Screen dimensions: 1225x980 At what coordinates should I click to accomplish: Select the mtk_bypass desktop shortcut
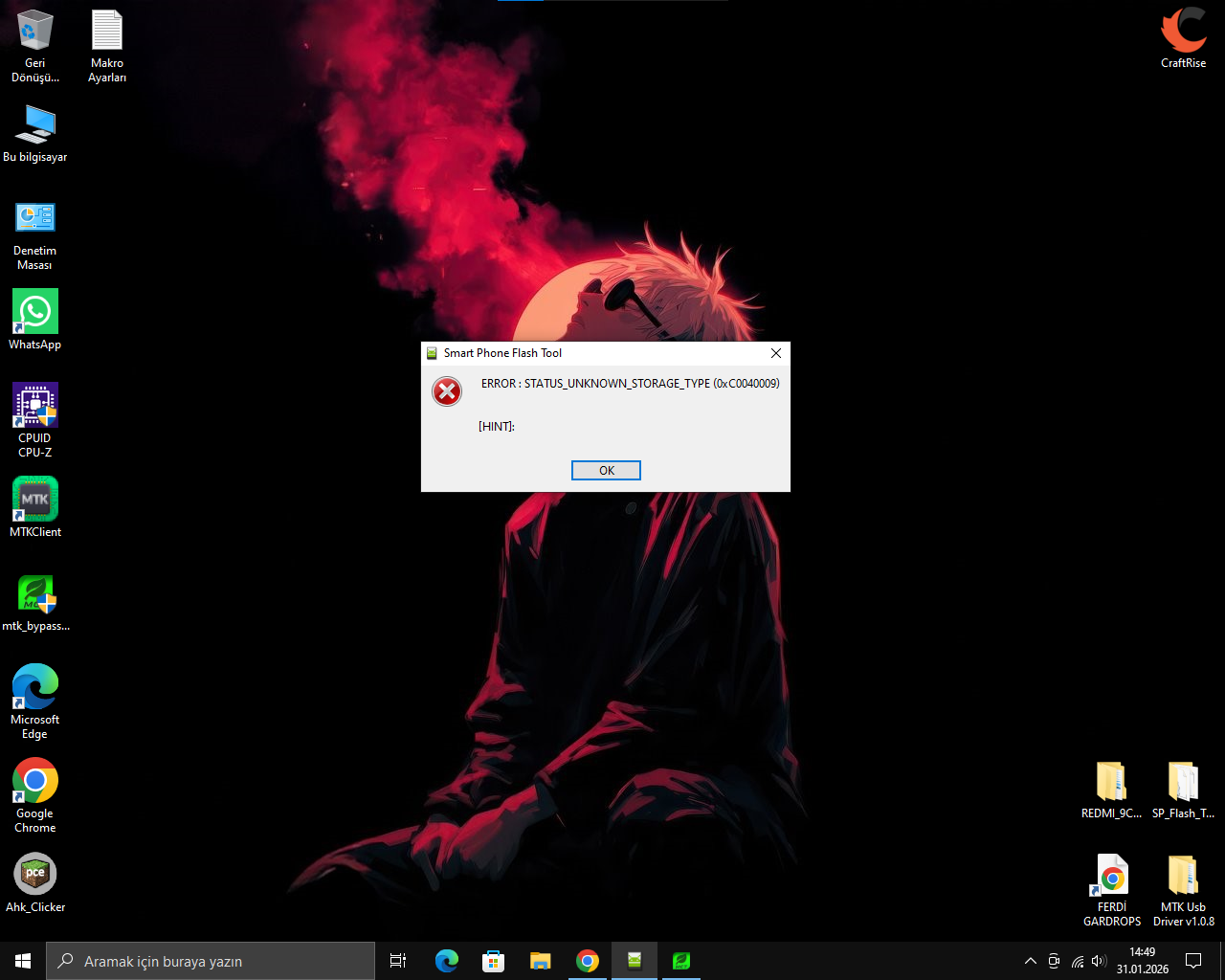(35, 603)
